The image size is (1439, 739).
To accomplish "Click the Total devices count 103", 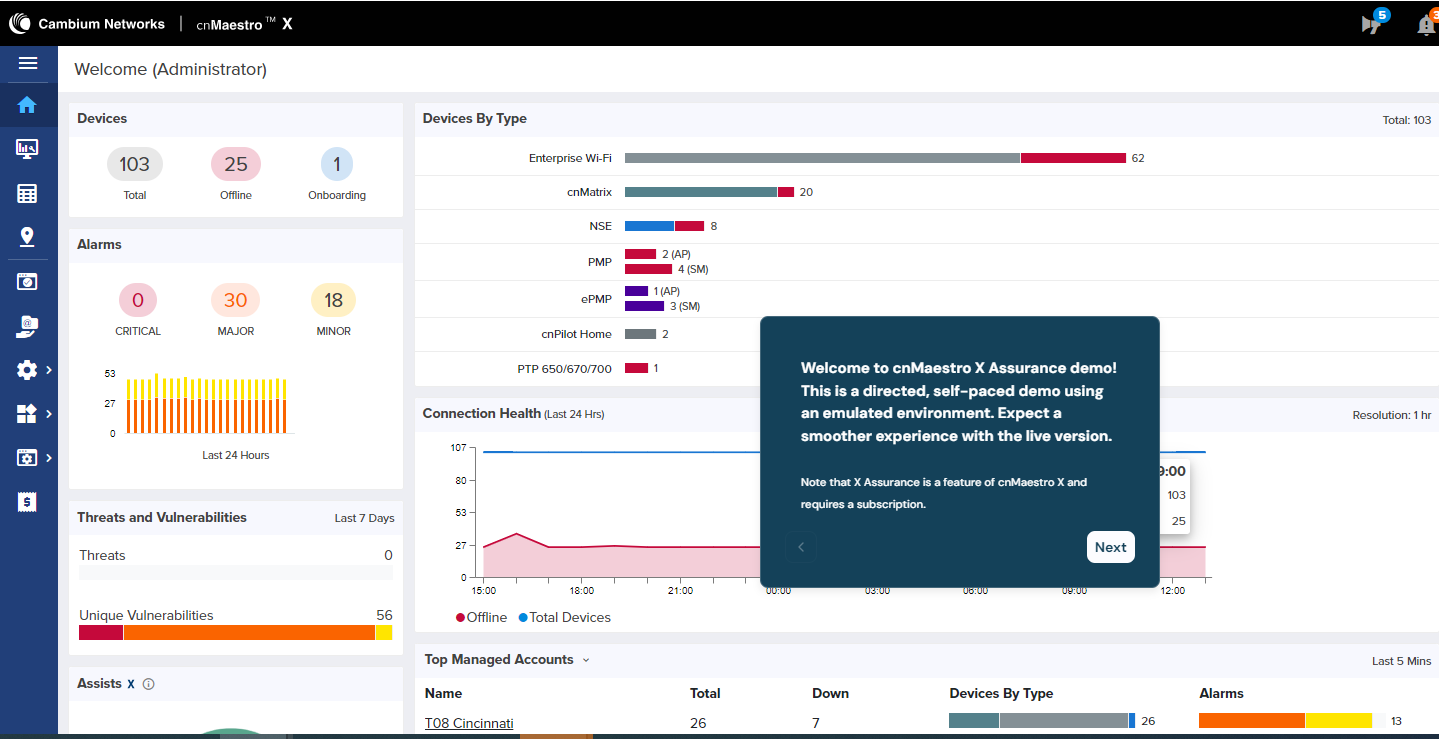I will pos(135,164).
